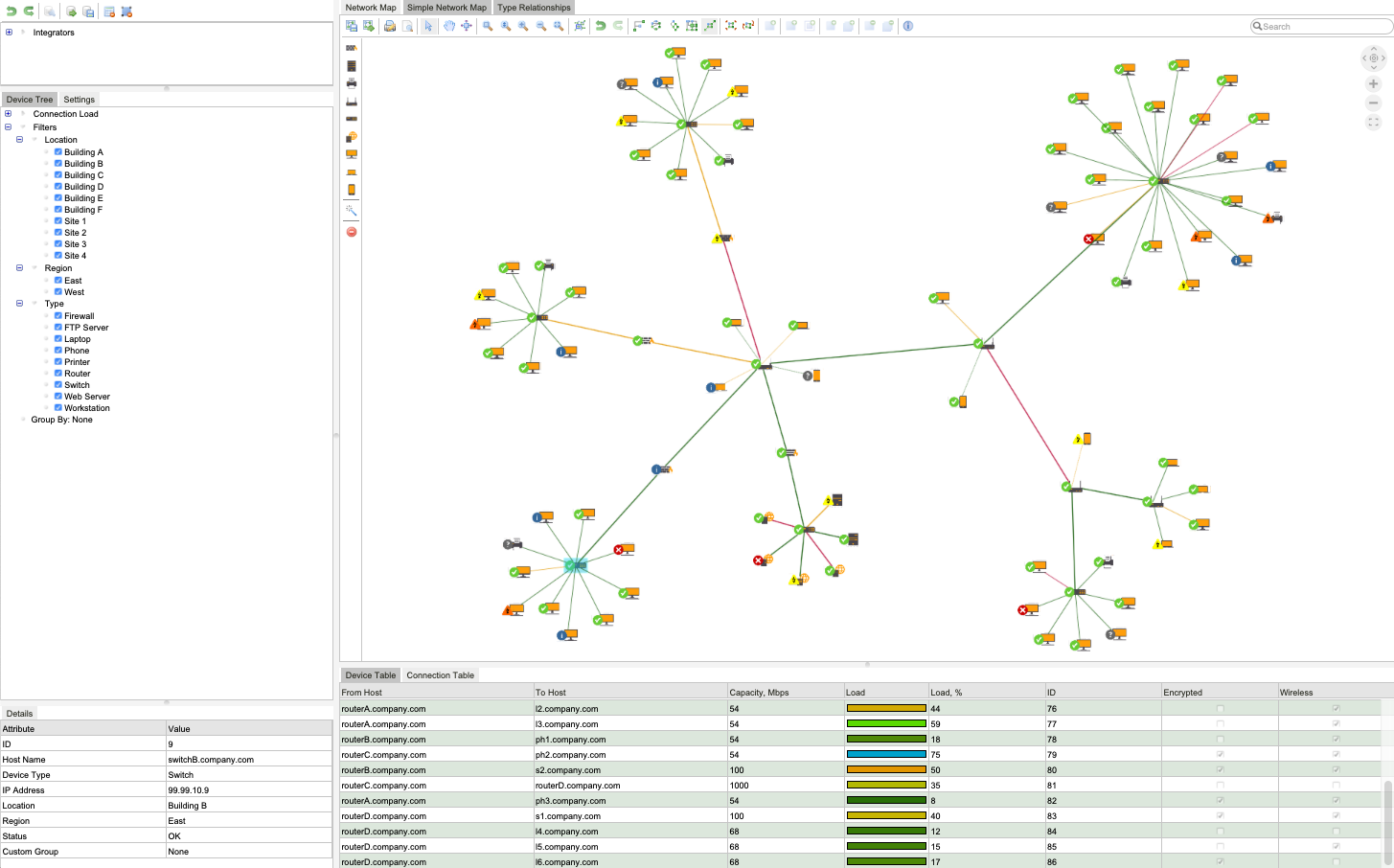Uncheck the Building A location filter
This screenshot has width=1394, height=868.
58,152
